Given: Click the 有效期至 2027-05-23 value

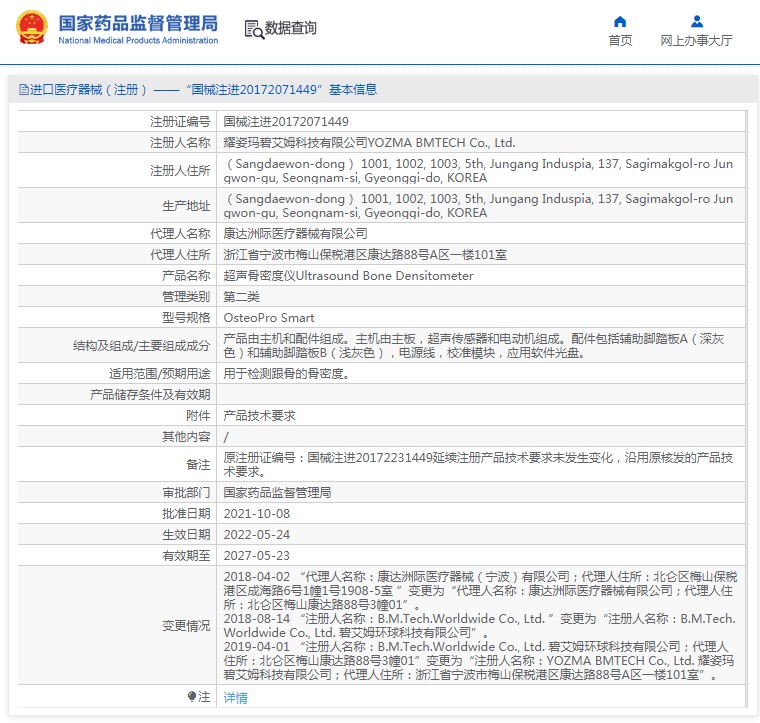Looking at the screenshot, I should [x=257, y=556].
